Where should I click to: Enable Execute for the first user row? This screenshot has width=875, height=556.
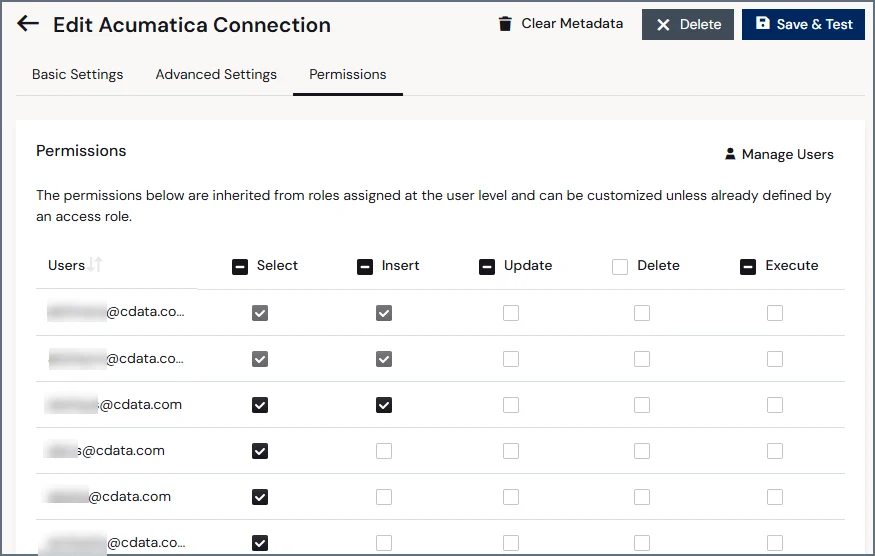(x=775, y=313)
